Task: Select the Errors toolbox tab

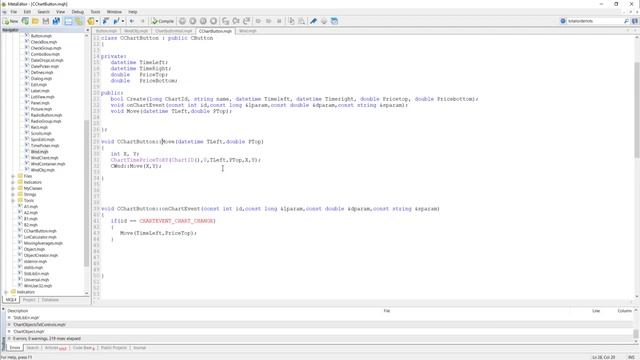Action: point(15,348)
